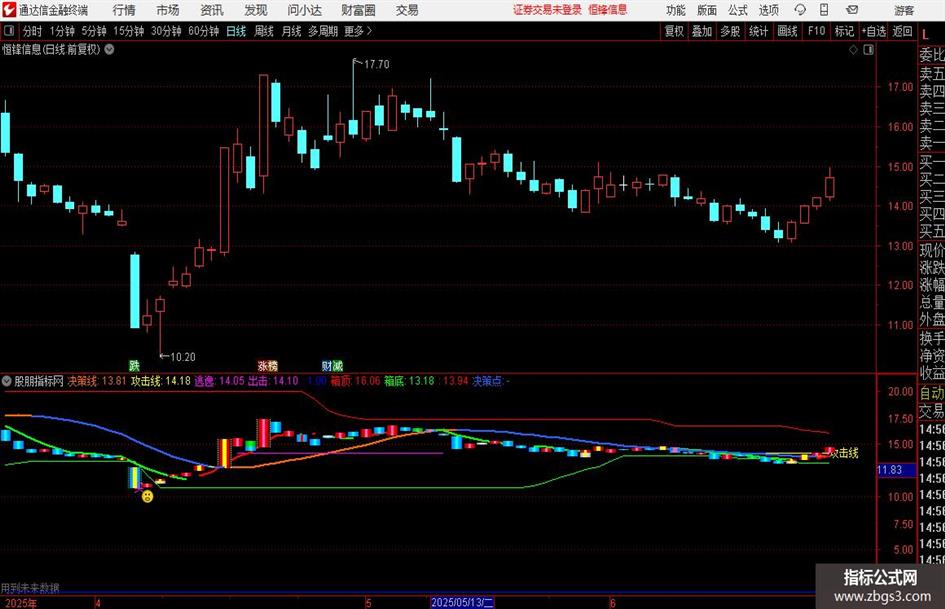Click the 箱顶 16.06 indicator value
Screen dimensions: 945x609
[x=356, y=381]
